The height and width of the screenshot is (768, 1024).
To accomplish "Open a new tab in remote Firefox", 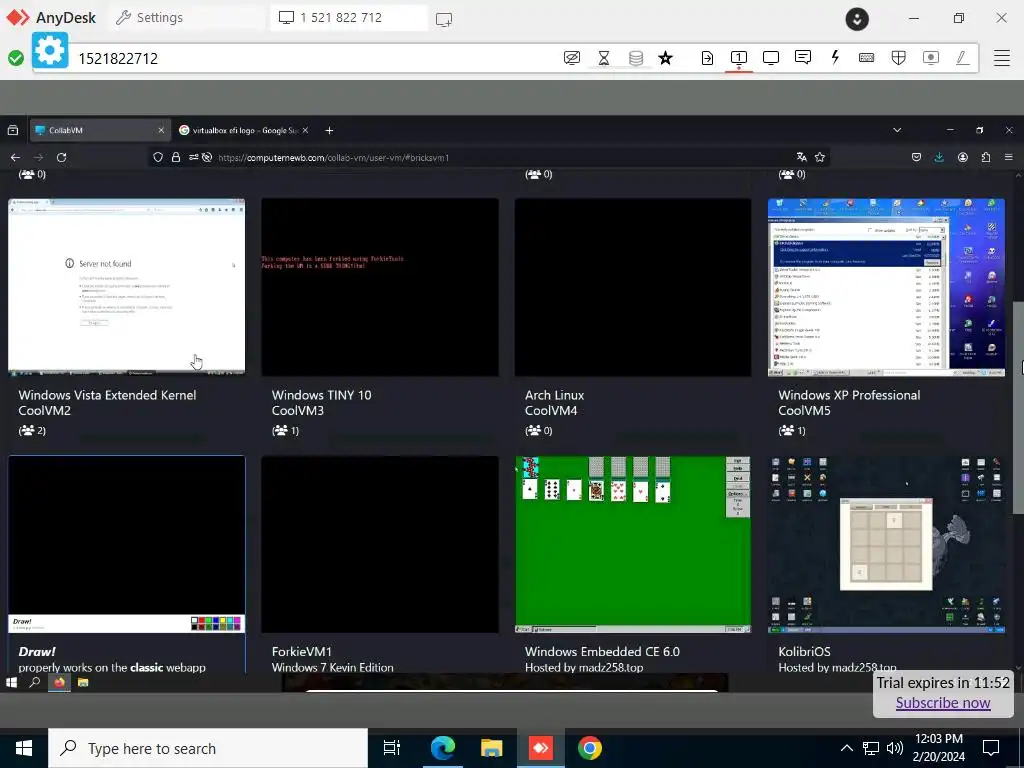I will [x=329, y=131].
